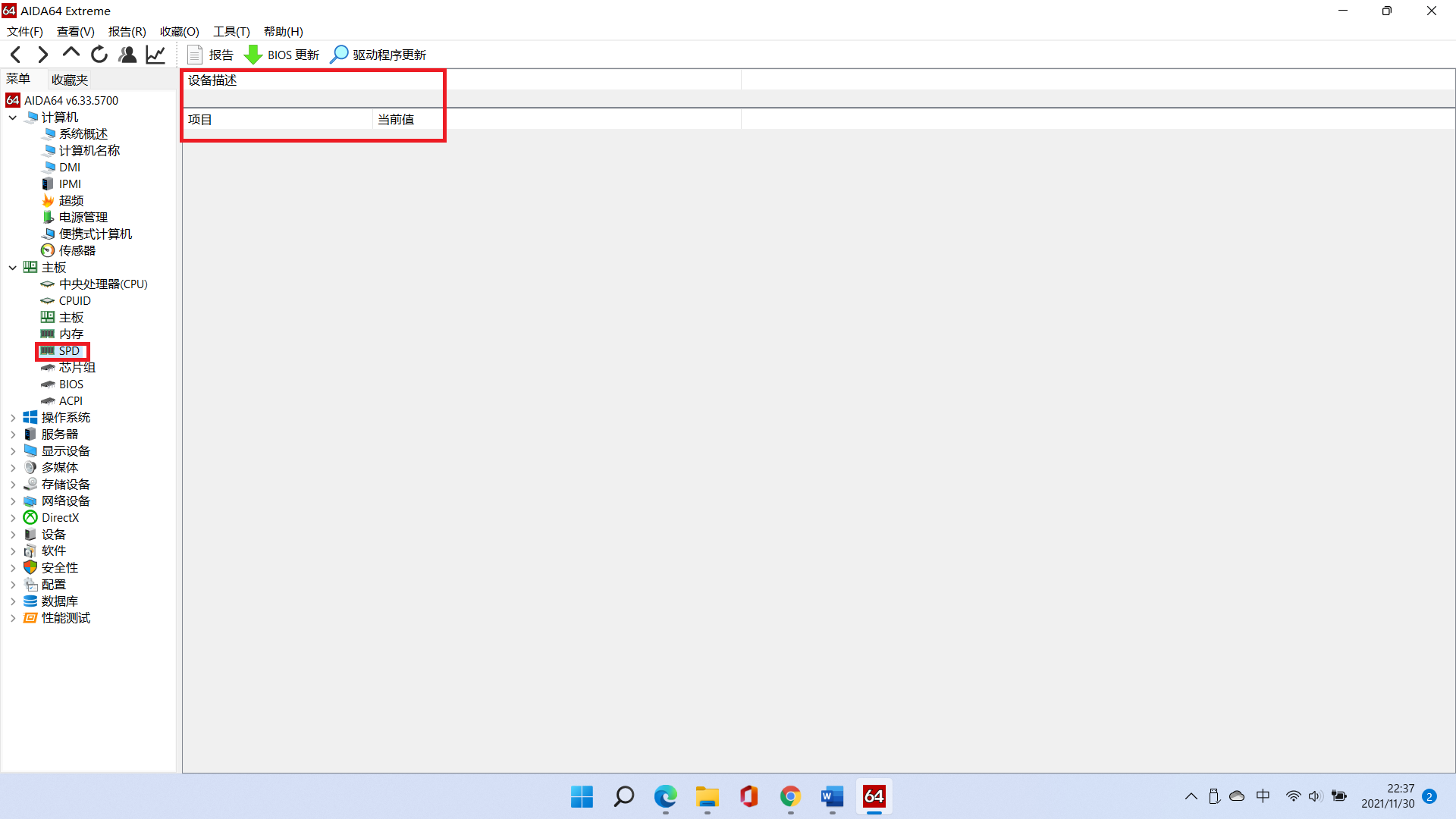Click the Up-level arrow icon in toolbar
Image resolution: width=1456 pixels, height=819 pixels.
click(x=71, y=53)
